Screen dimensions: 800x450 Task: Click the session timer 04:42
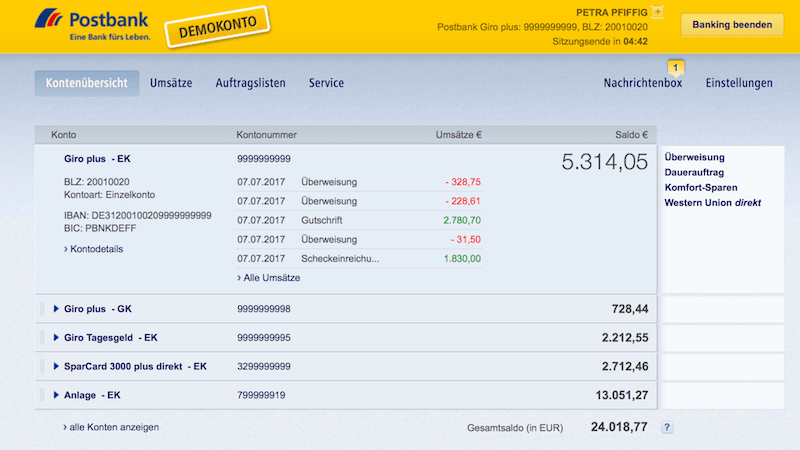pos(635,41)
